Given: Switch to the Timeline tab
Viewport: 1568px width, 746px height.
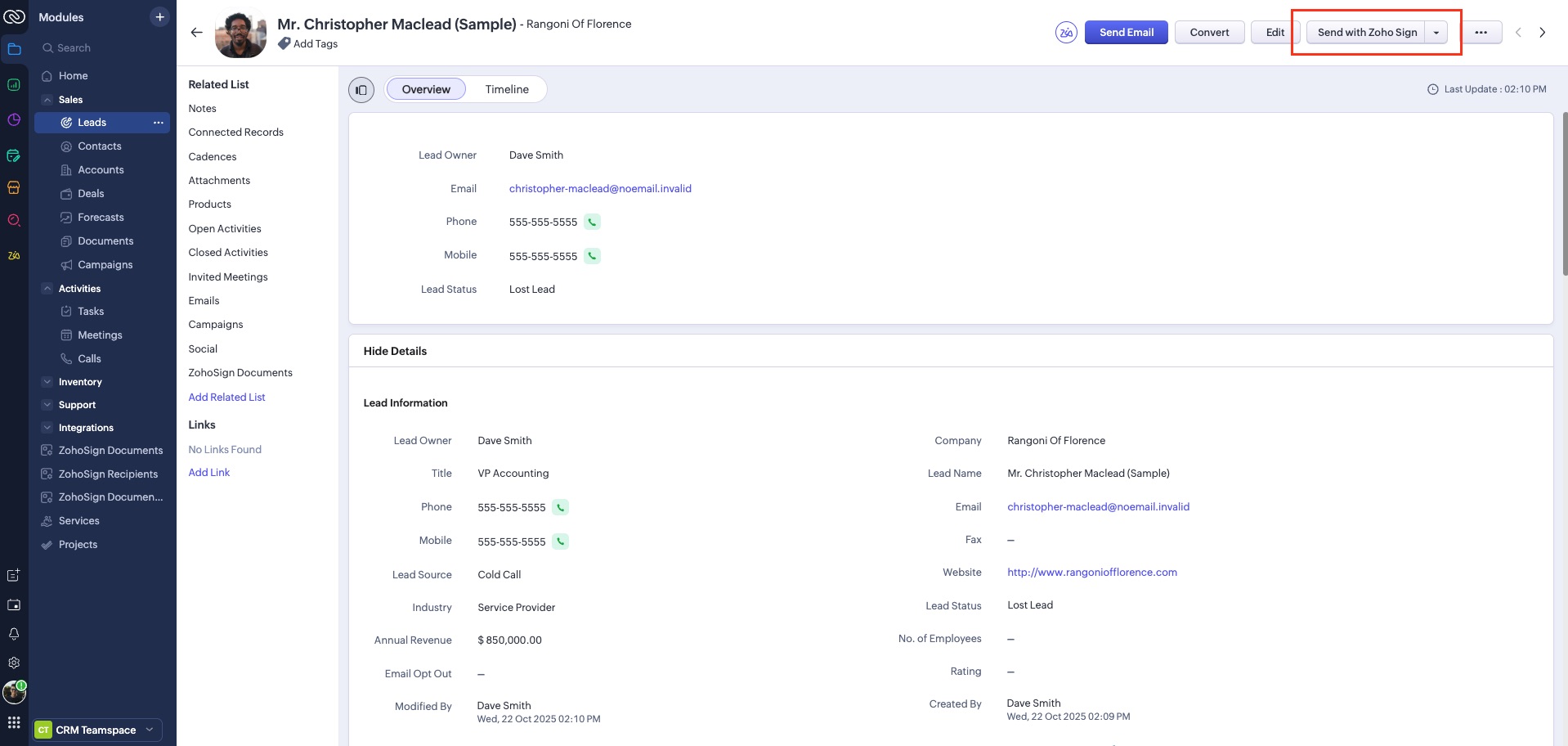Looking at the screenshot, I should coord(506,89).
